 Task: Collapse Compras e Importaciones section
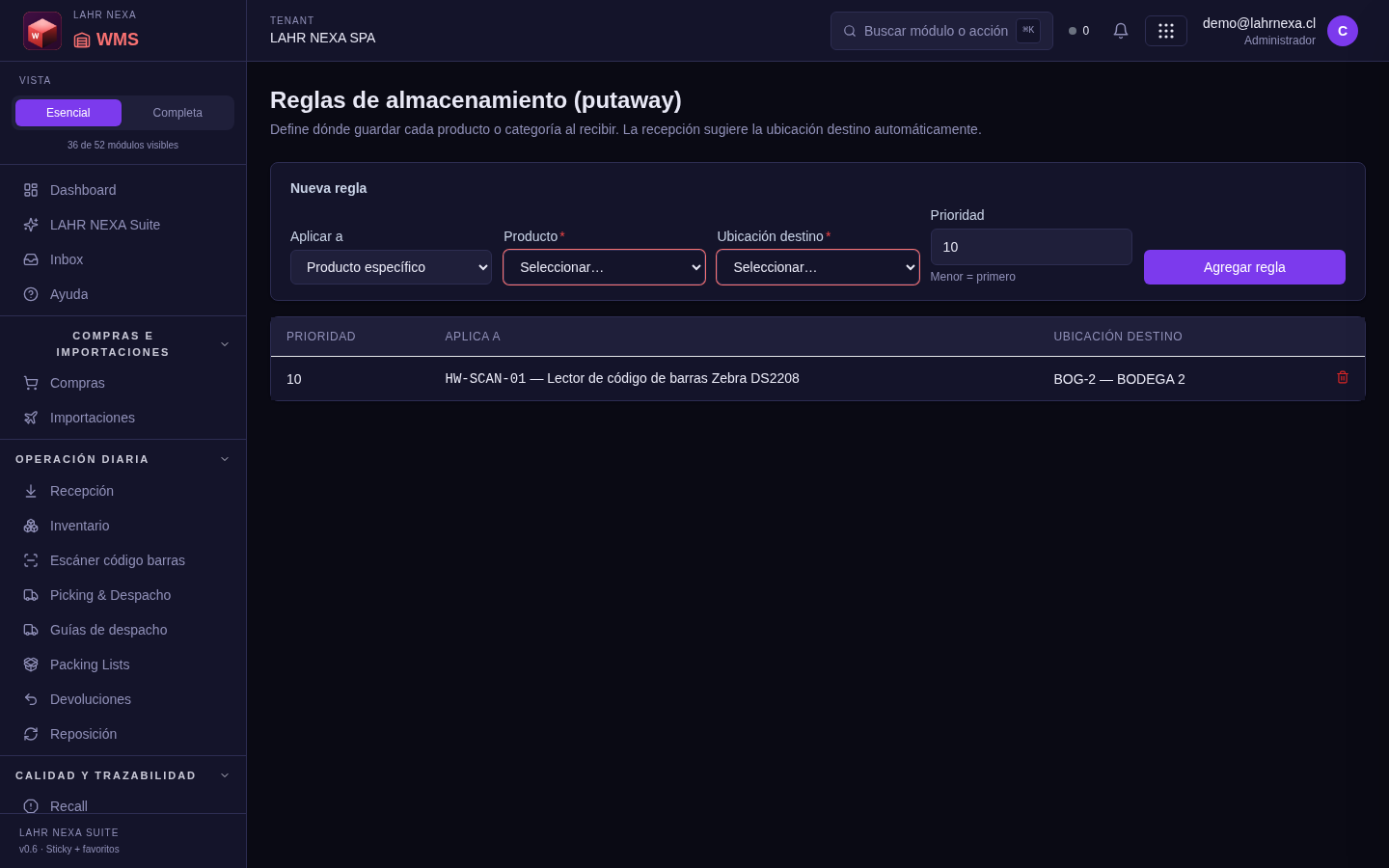click(225, 344)
